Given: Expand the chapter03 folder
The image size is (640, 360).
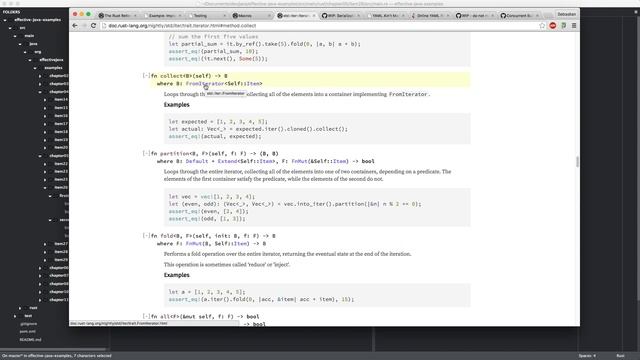Looking at the screenshot, I should [x=40, y=84].
